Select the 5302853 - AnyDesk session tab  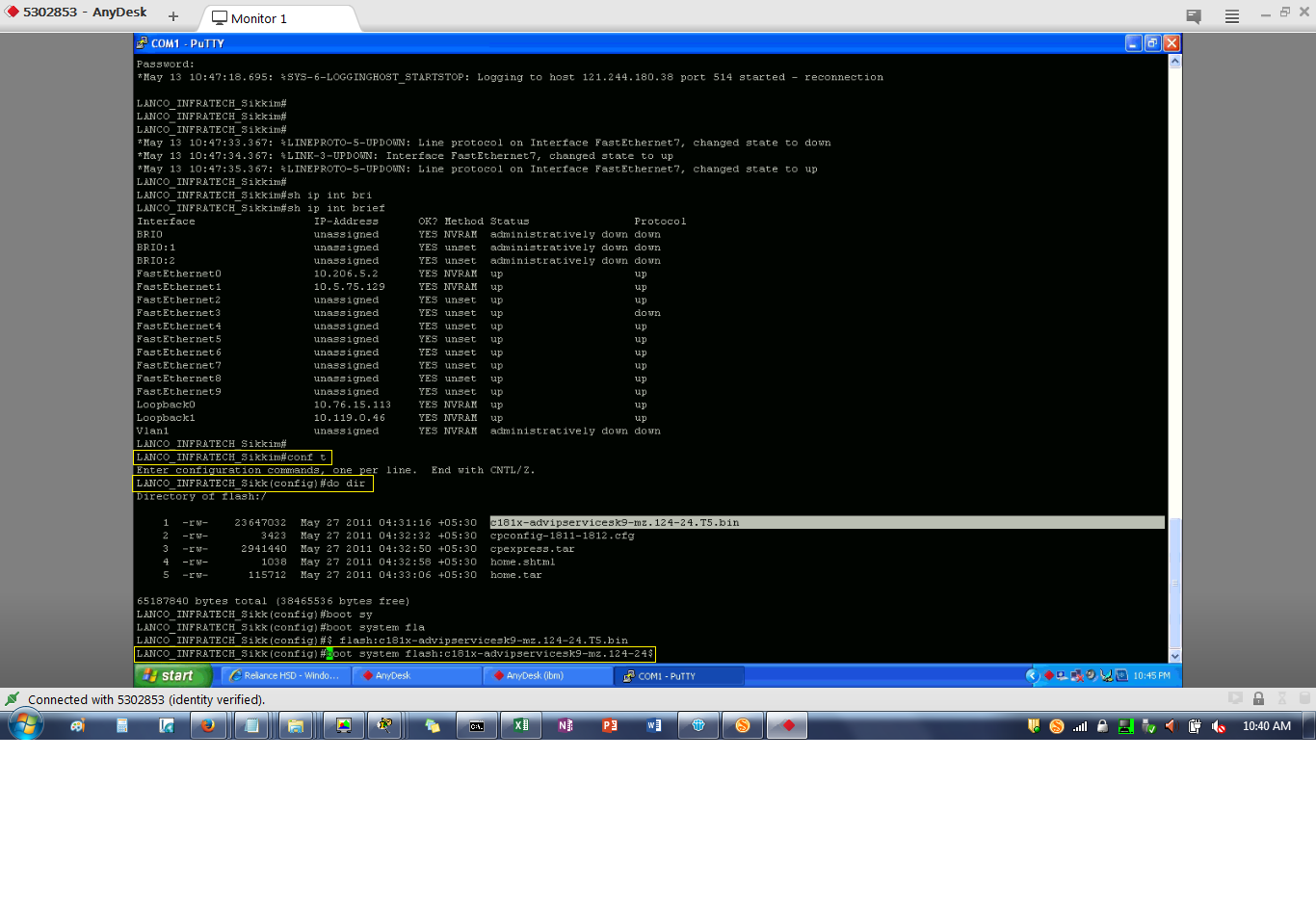[77, 13]
